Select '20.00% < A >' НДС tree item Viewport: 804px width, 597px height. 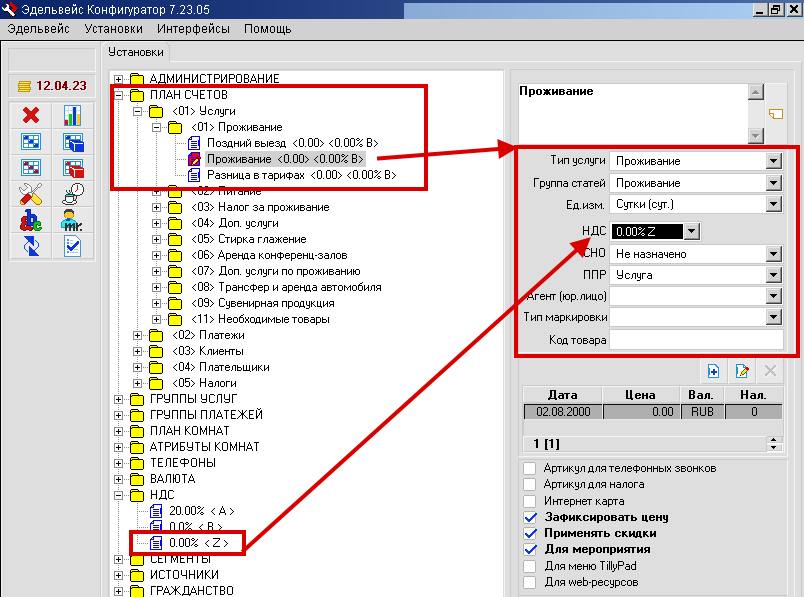coord(201,510)
